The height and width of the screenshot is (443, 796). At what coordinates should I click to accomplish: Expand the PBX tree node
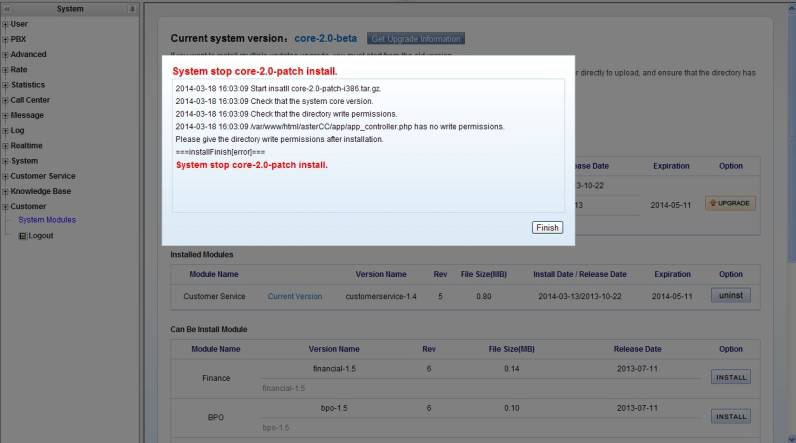tap(5, 39)
